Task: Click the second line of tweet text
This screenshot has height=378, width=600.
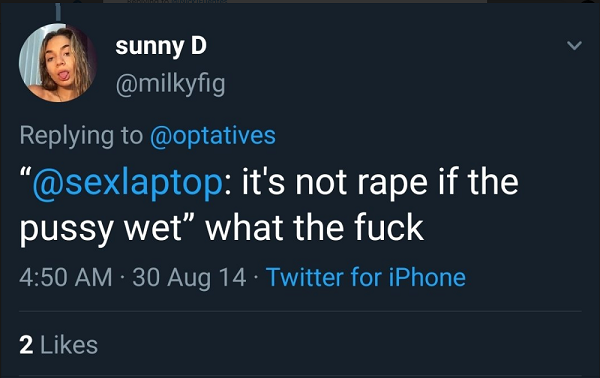Action: click(x=222, y=228)
